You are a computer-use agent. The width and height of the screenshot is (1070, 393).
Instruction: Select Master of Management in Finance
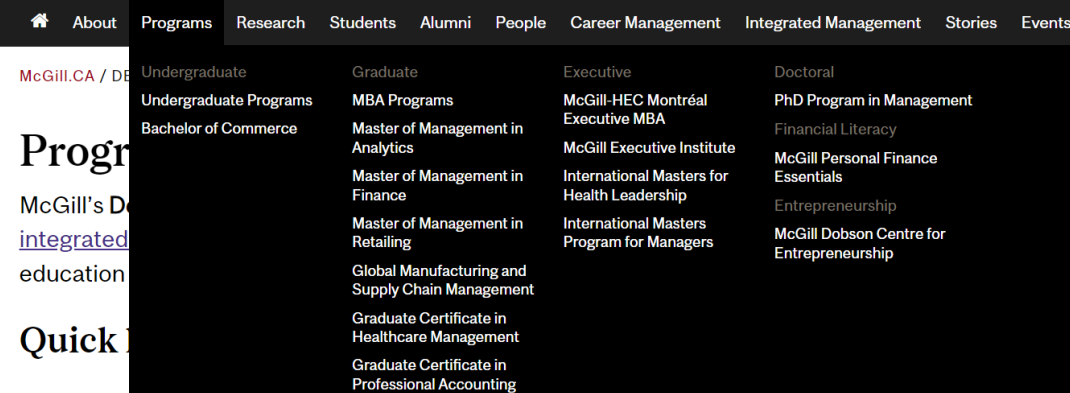pos(437,186)
